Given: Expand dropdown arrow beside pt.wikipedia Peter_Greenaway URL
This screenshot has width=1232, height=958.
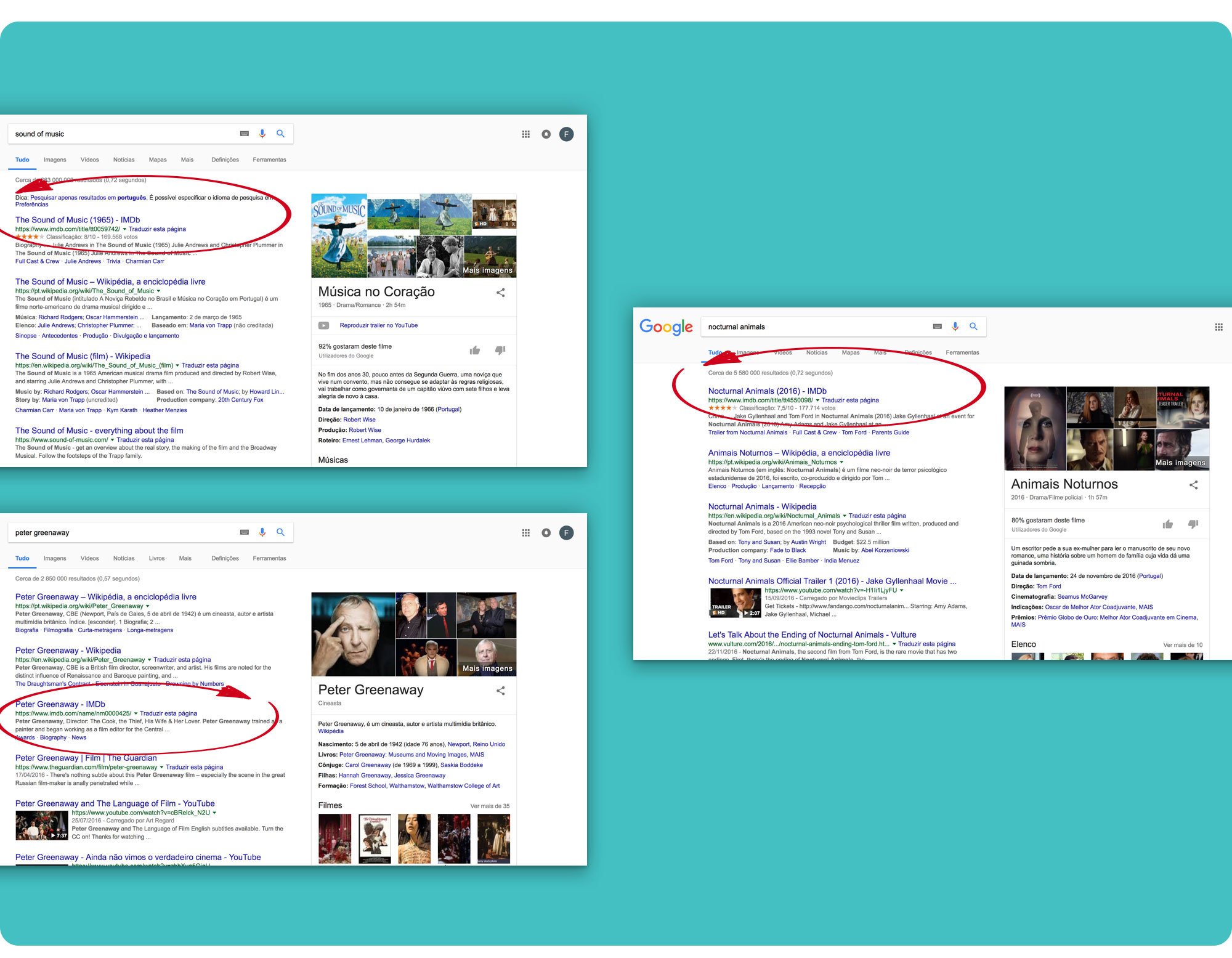Looking at the screenshot, I should 148,606.
